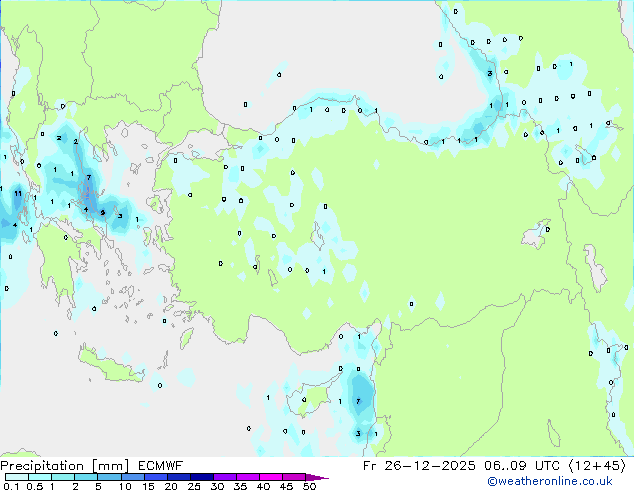Select the forecast offset "(12+45)"
Image resolution: width=634 pixels, height=490 pixels.
point(597,466)
